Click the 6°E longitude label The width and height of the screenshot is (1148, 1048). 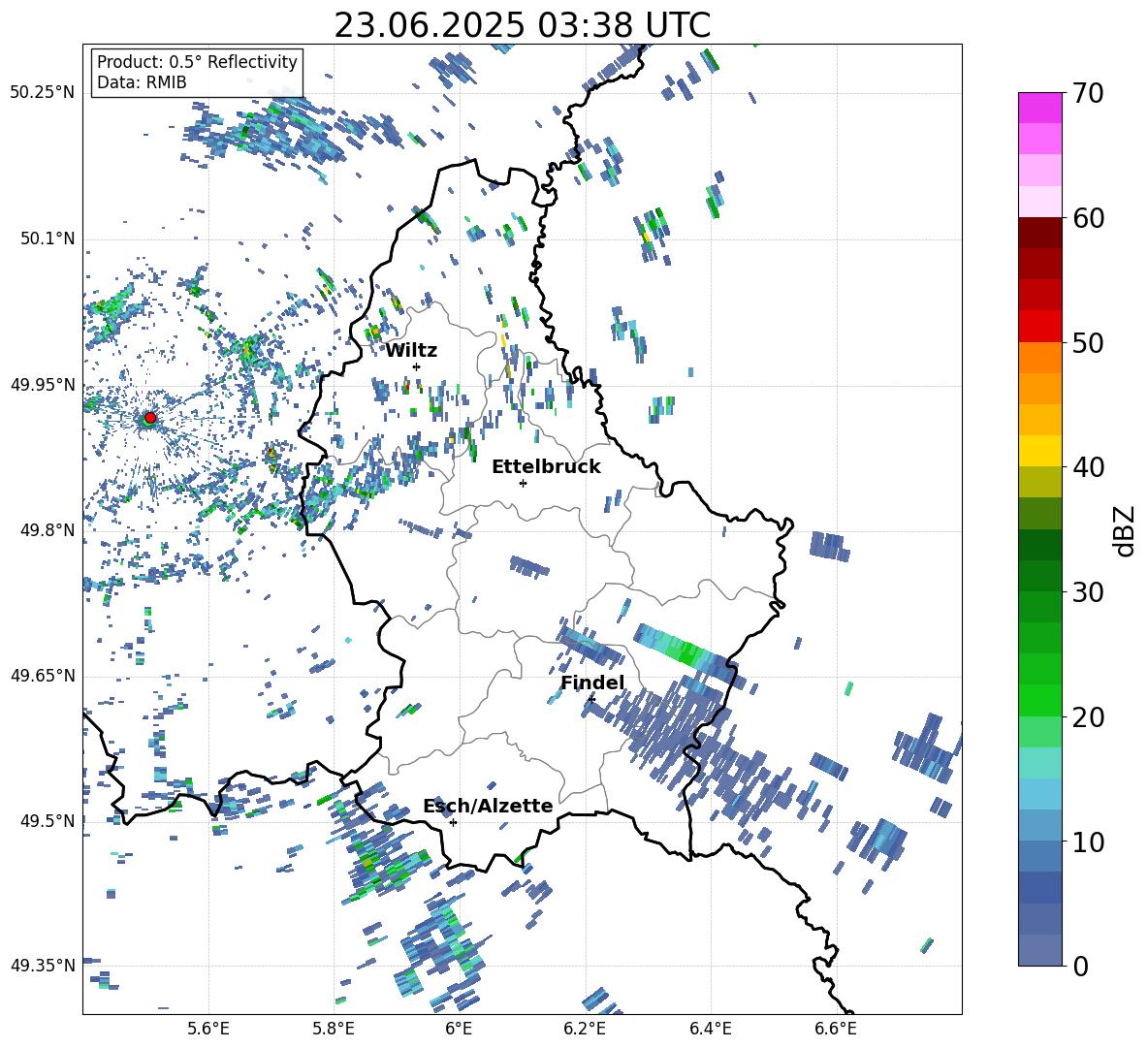(459, 1029)
